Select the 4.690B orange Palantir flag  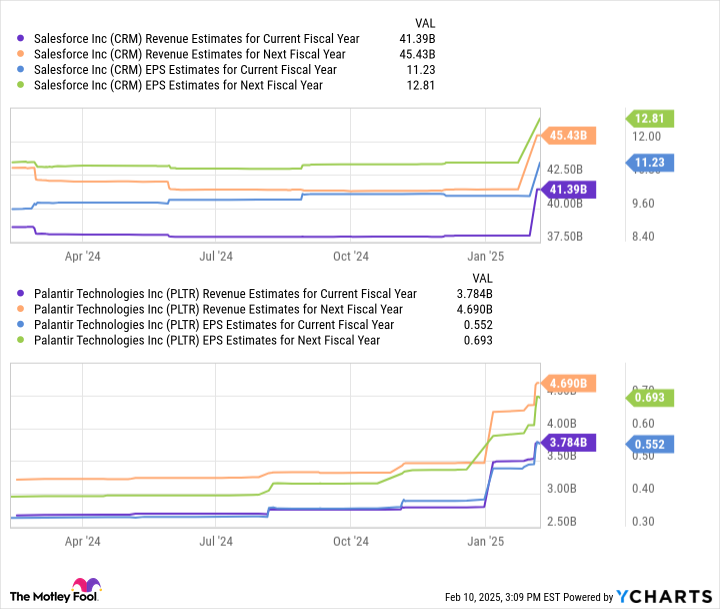pyautogui.click(x=568, y=383)
